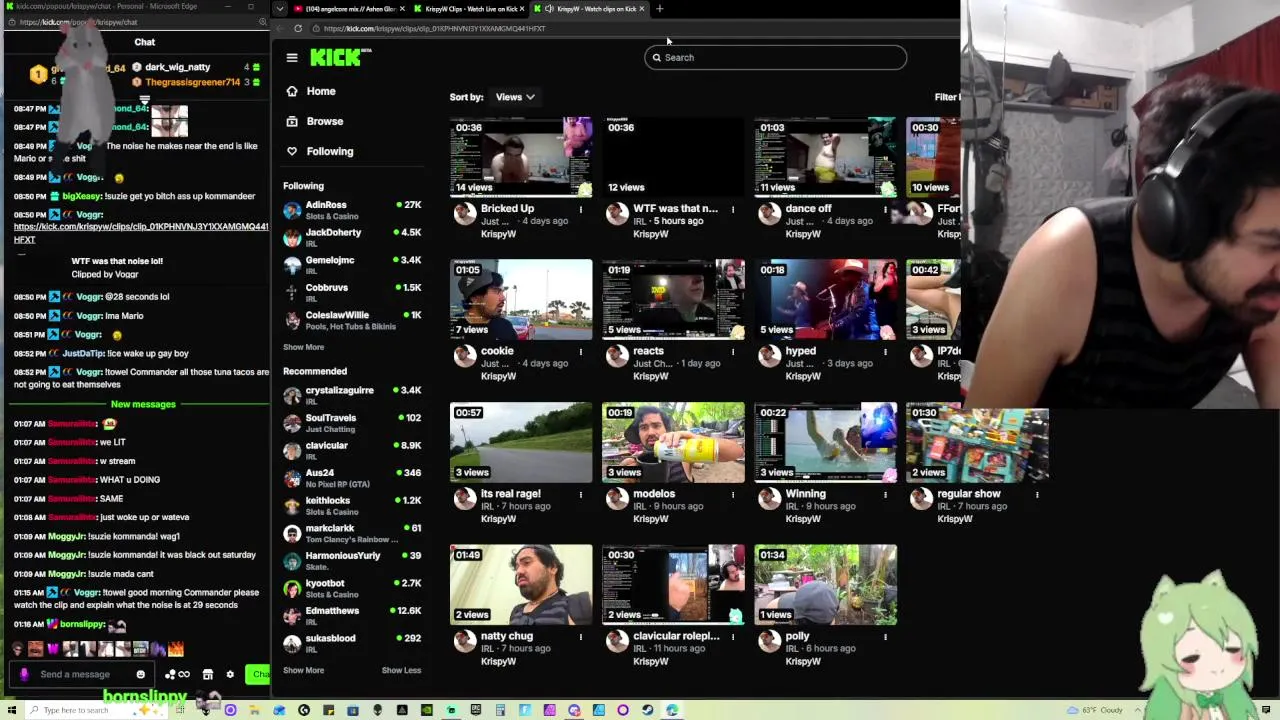Screen dimensions: 1280x720
Task: Open options menu for natty chug clip
Action: [x=581, y=637]
